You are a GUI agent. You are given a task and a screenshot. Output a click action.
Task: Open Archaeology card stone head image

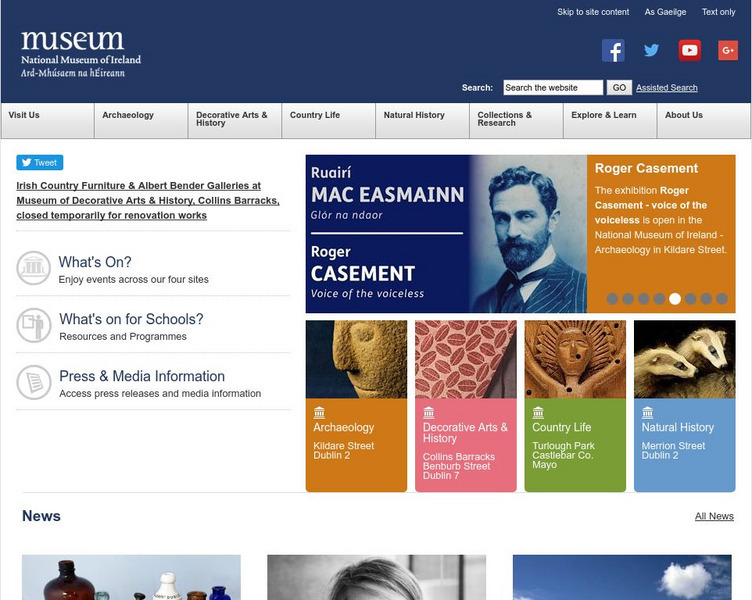click(x=356, y=359)
